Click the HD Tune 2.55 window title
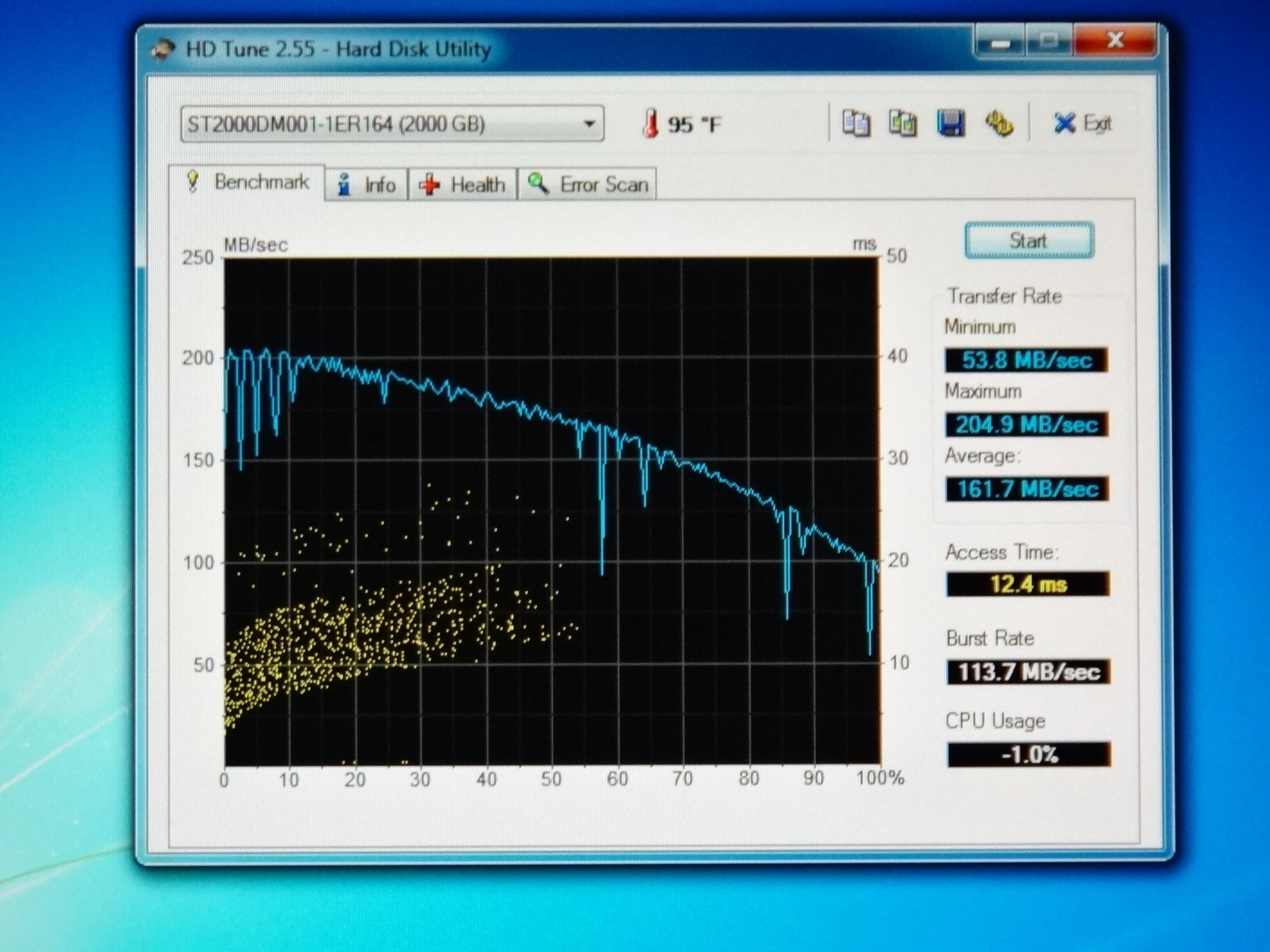1270x952 pixels. pos(339,49)
